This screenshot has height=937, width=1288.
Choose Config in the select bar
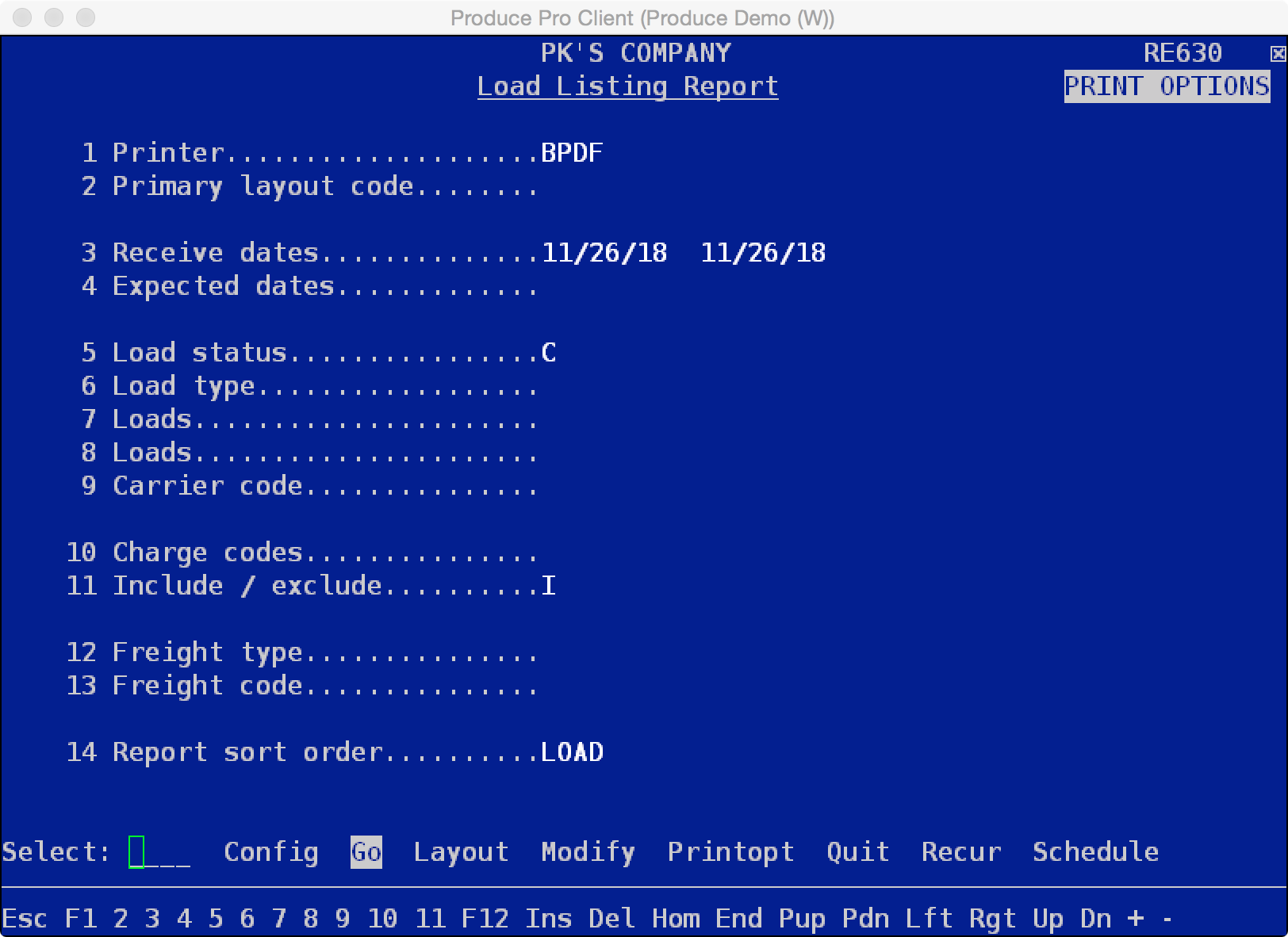click(271, 852)
